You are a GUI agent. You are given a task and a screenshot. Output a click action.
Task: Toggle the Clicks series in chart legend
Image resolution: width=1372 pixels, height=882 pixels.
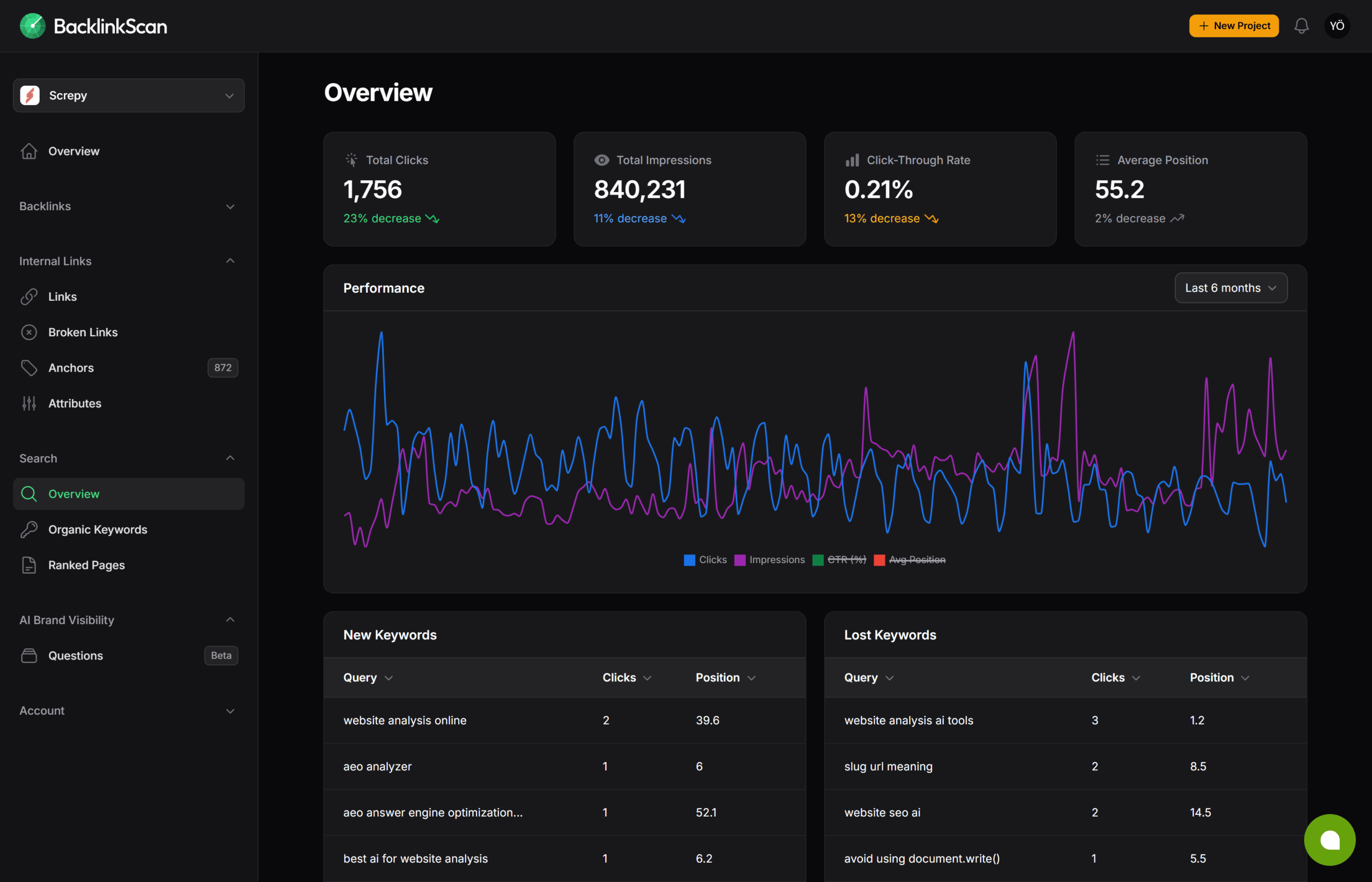point(705,560)
